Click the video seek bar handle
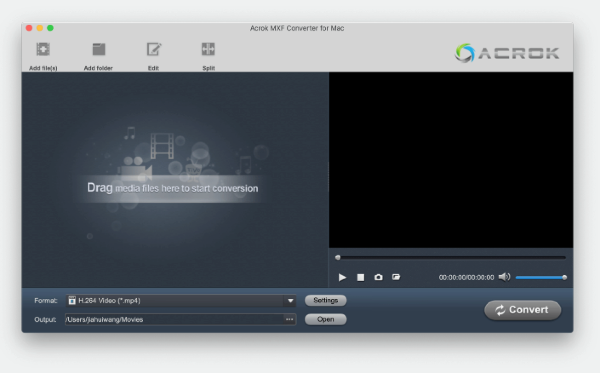 [338, 257]
